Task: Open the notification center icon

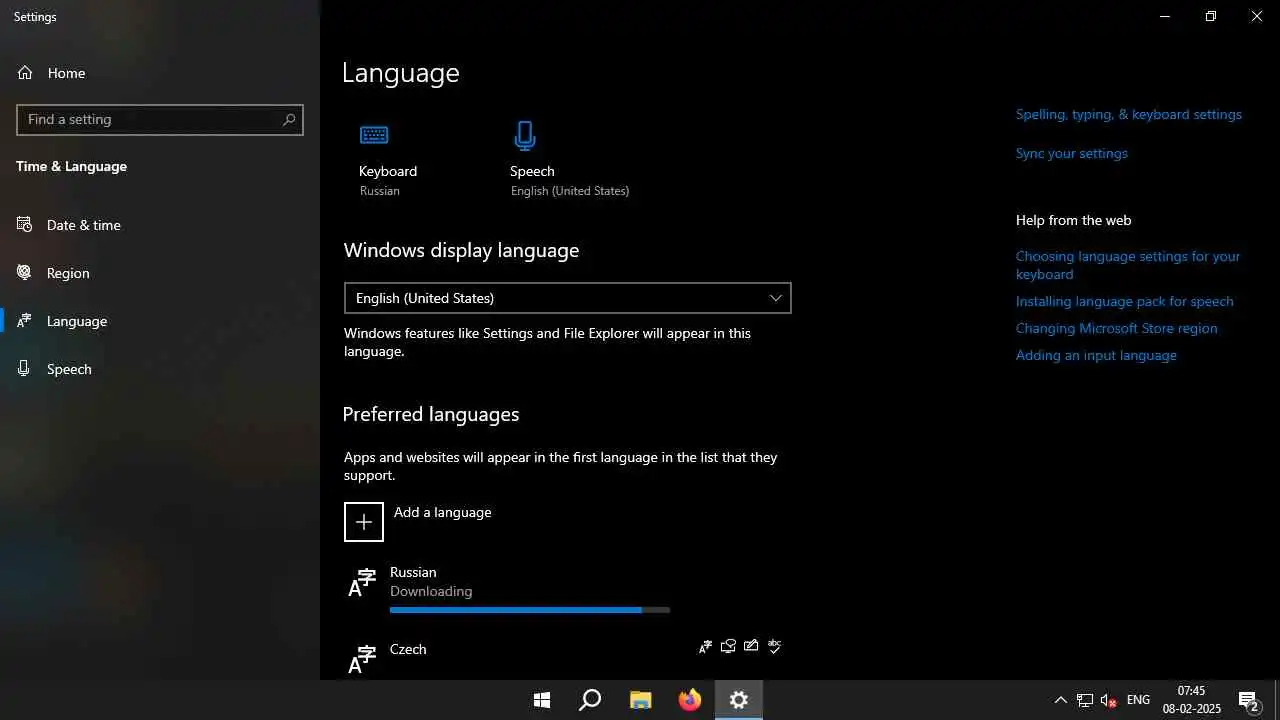Action: tap(1248, 700)
